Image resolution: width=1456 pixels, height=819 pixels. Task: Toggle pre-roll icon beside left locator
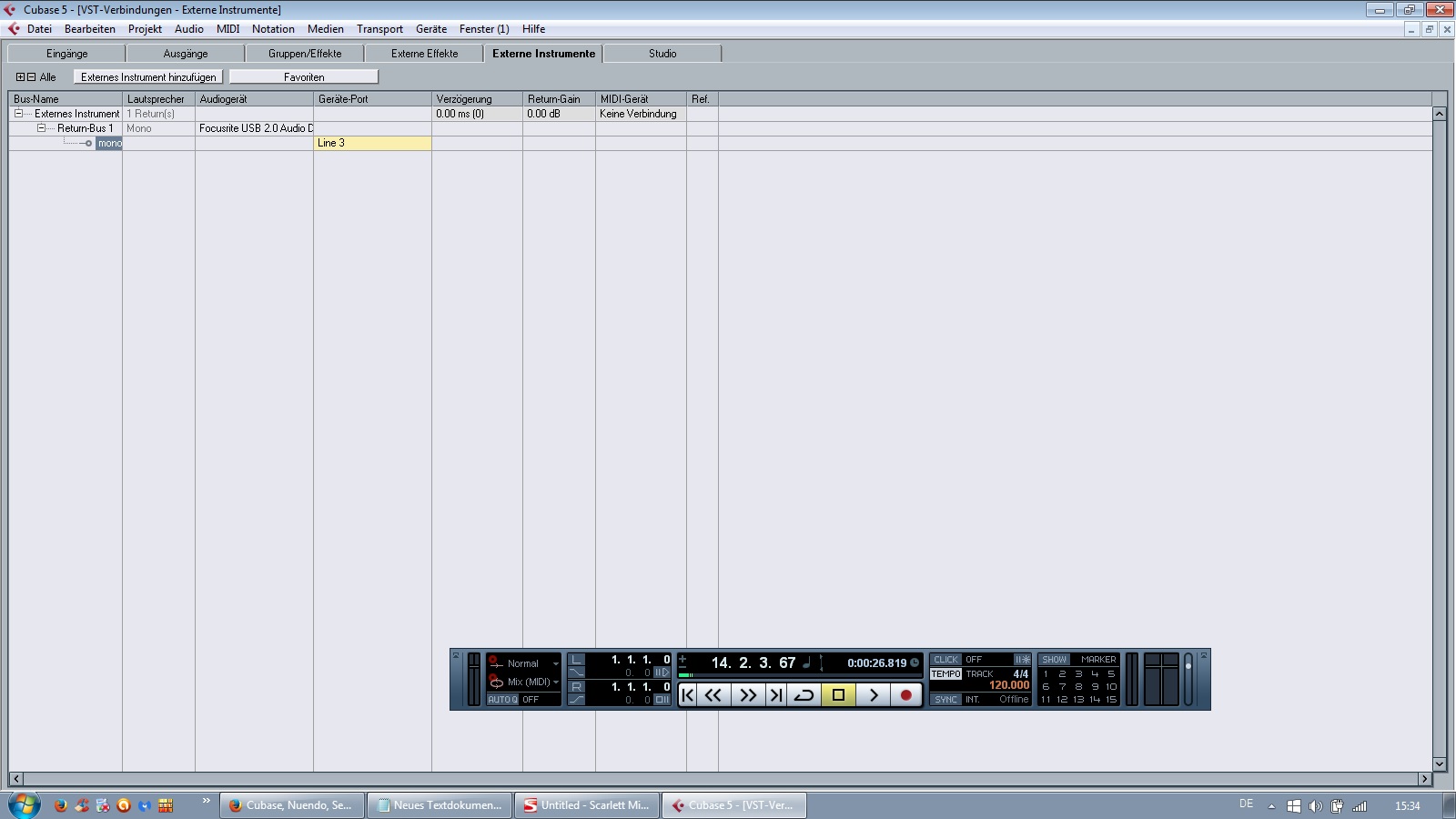tap(662, 672)
